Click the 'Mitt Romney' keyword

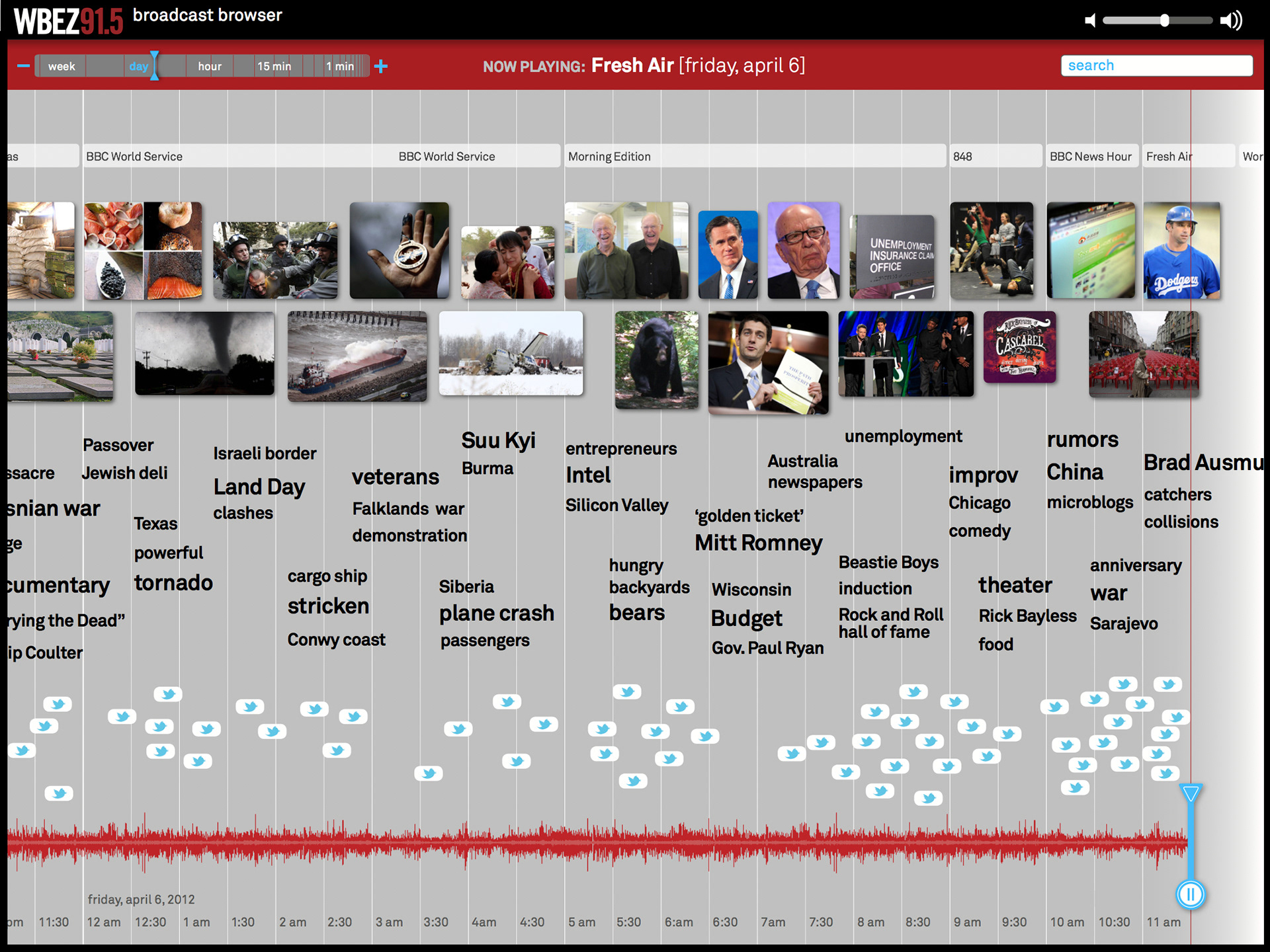pyautogui.click(x=759, y=543)
